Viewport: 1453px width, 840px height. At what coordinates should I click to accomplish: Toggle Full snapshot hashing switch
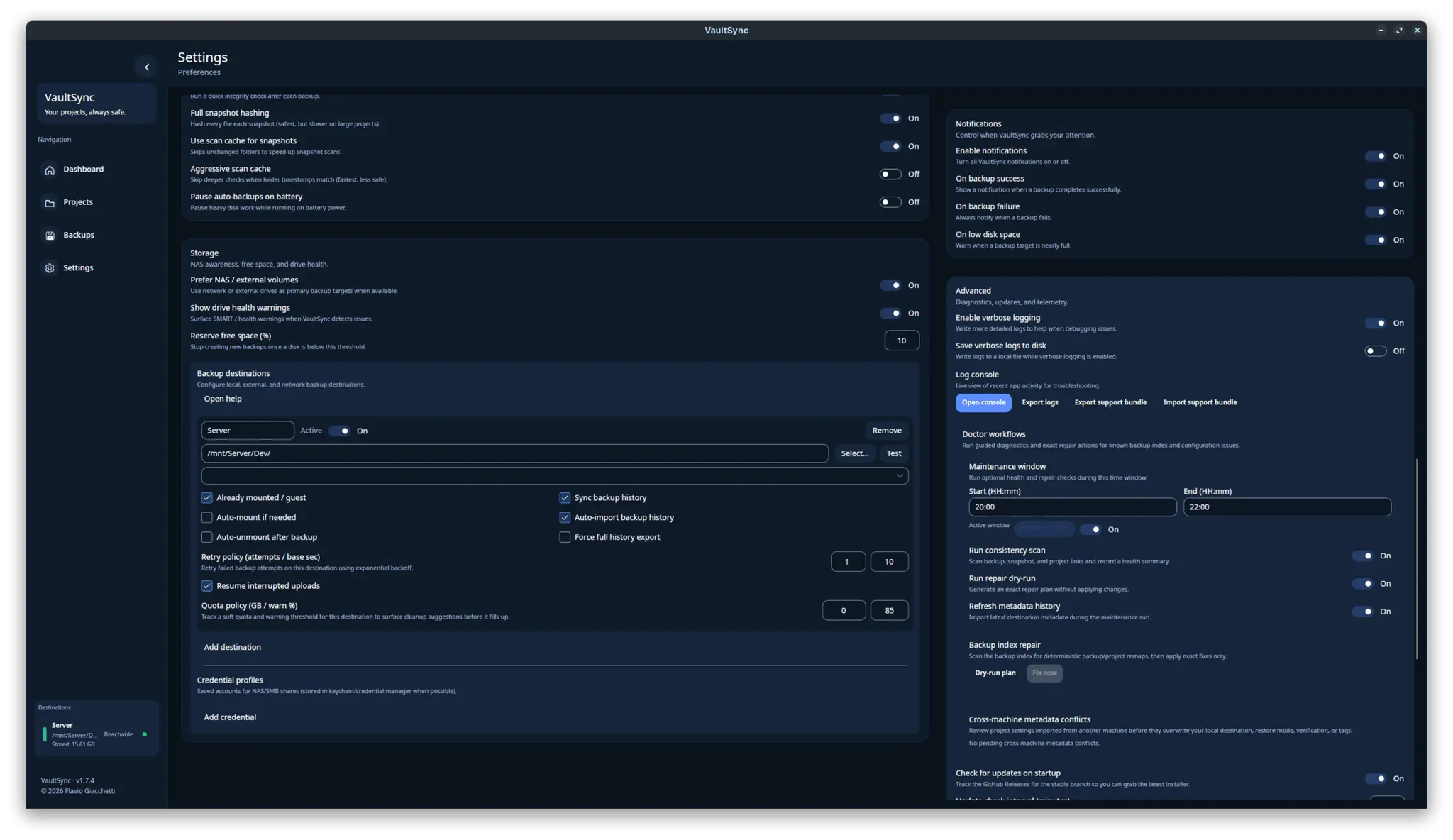(890, 118)
